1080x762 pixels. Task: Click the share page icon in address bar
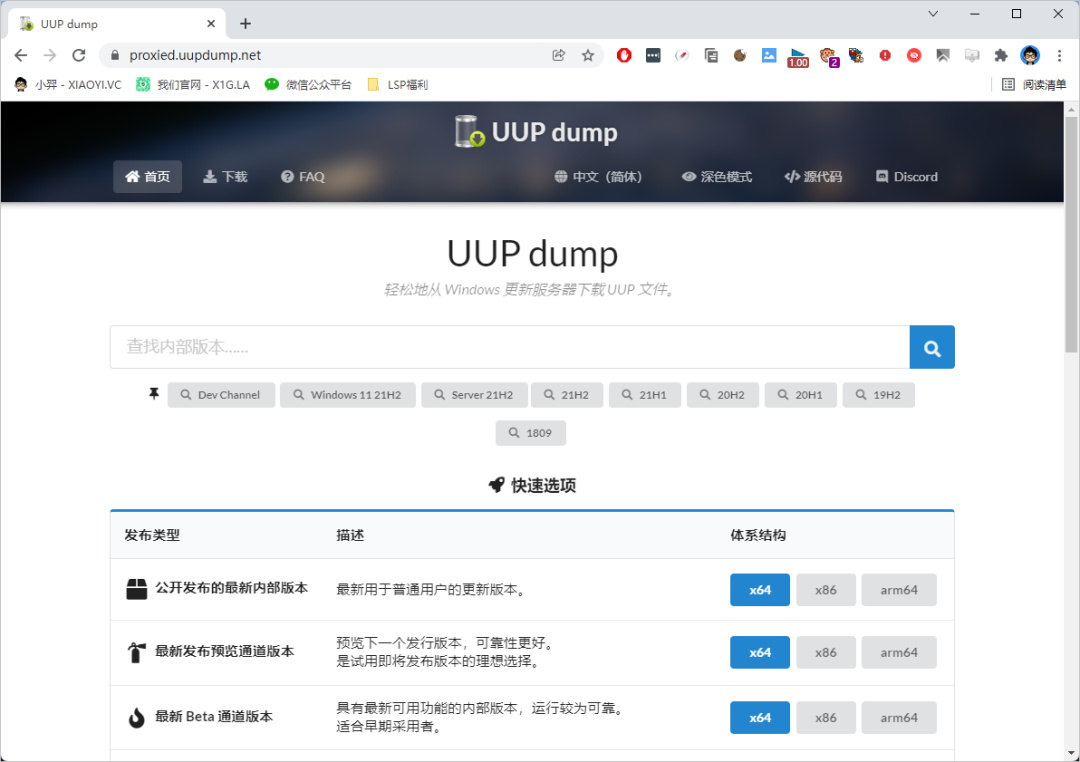pyautogui.click(x=559, y=55)
